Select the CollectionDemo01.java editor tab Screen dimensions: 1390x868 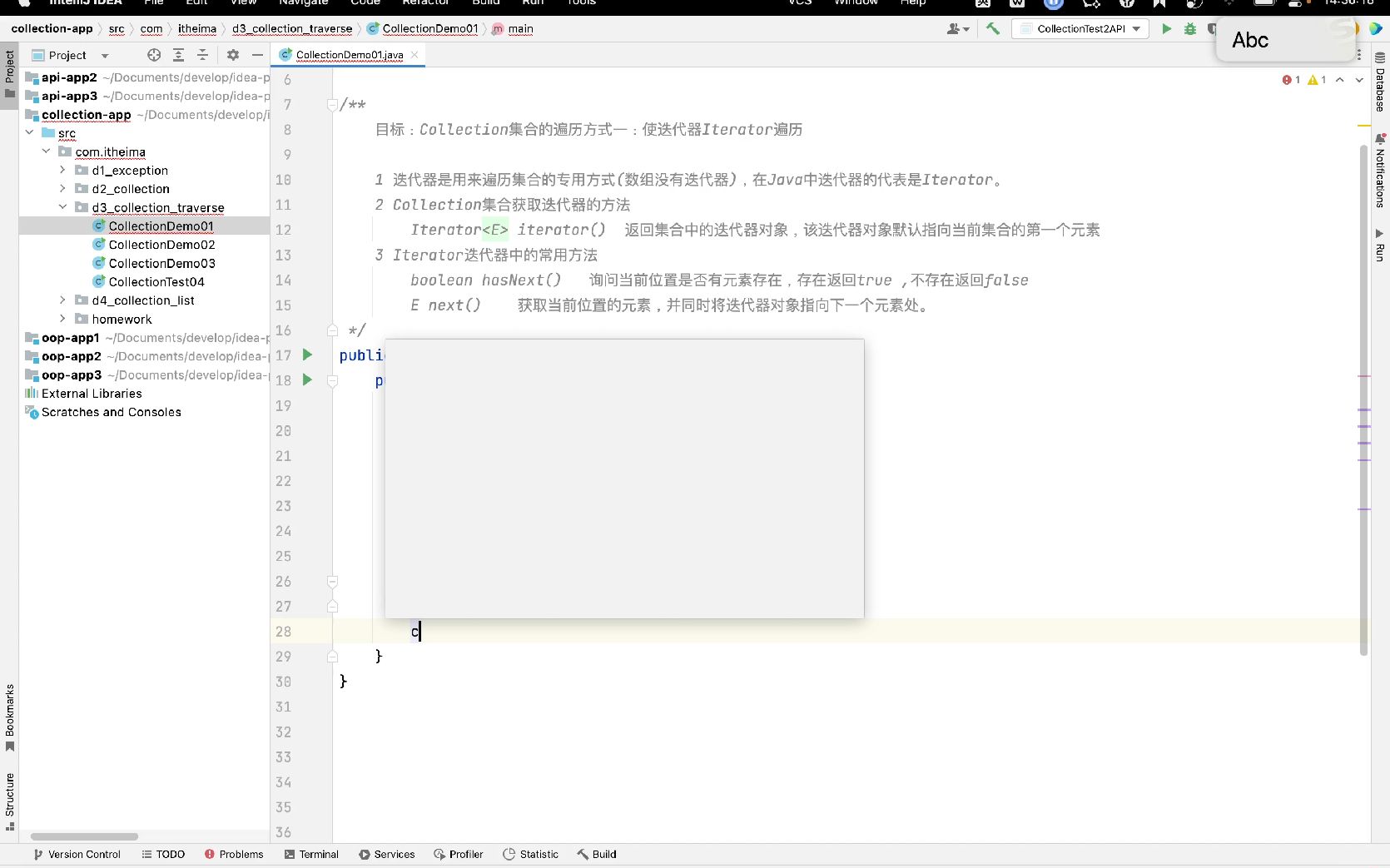click(x=349, y=55)
